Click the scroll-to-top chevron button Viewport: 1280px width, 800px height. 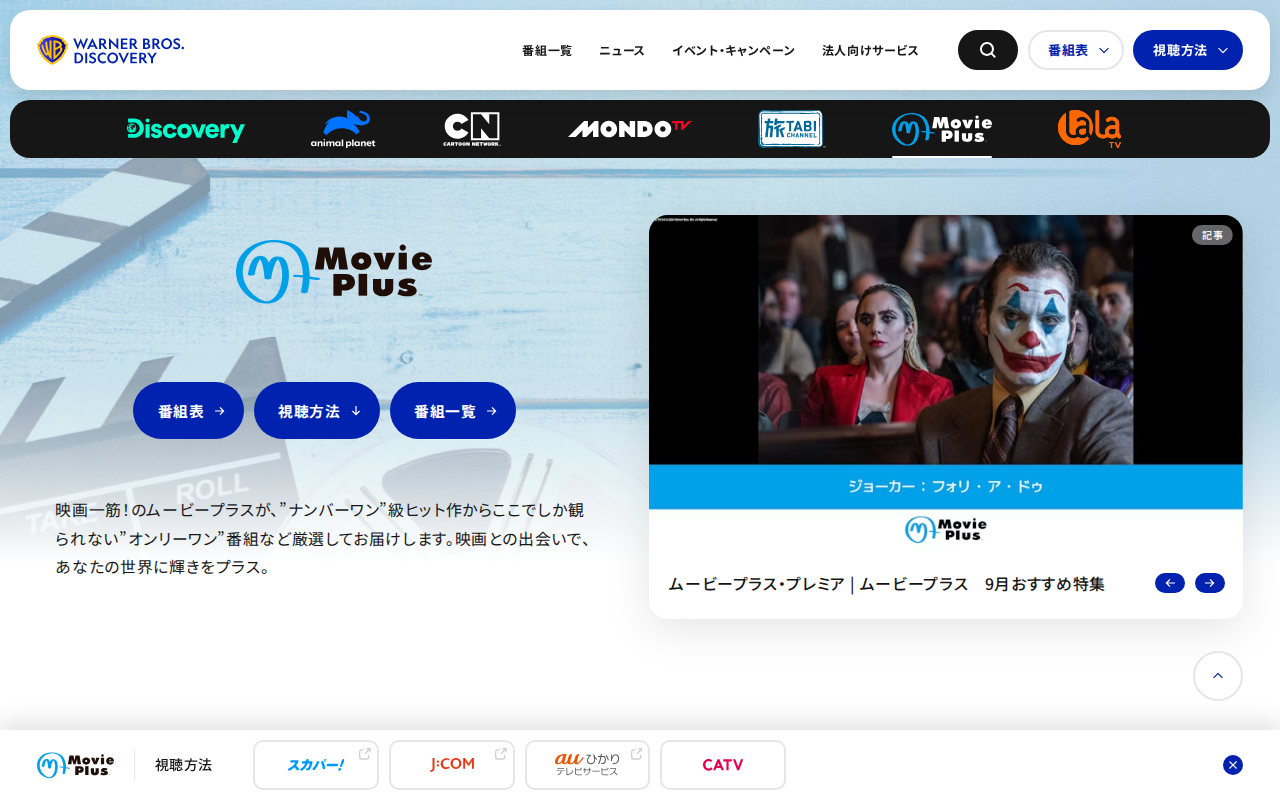click(x=1218, y=676)
